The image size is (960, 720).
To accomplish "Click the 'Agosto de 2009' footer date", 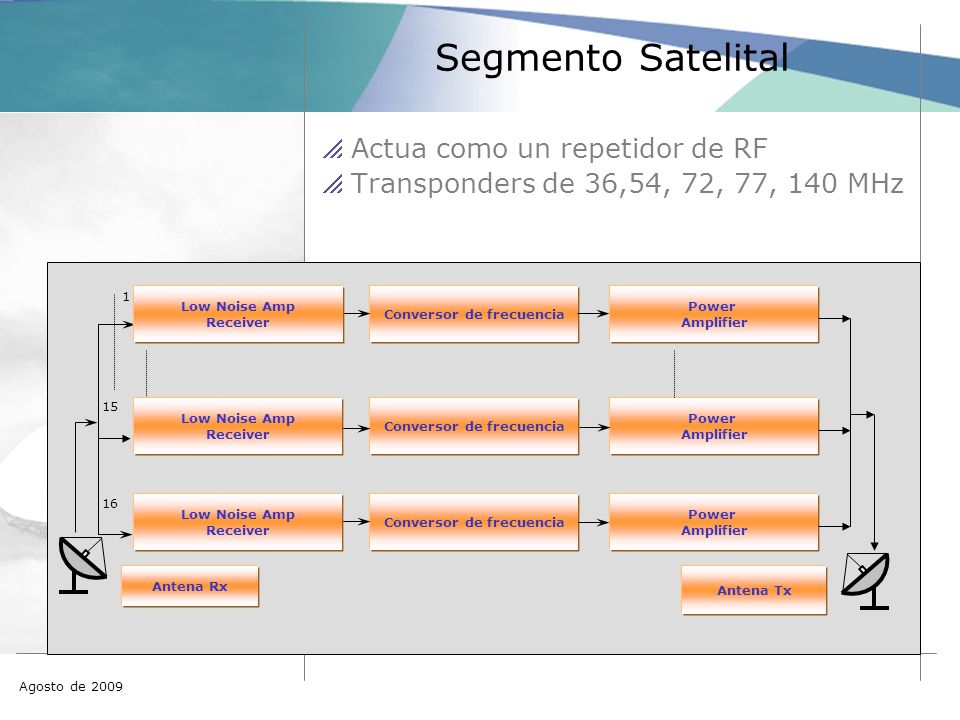I will pos(71,686).
